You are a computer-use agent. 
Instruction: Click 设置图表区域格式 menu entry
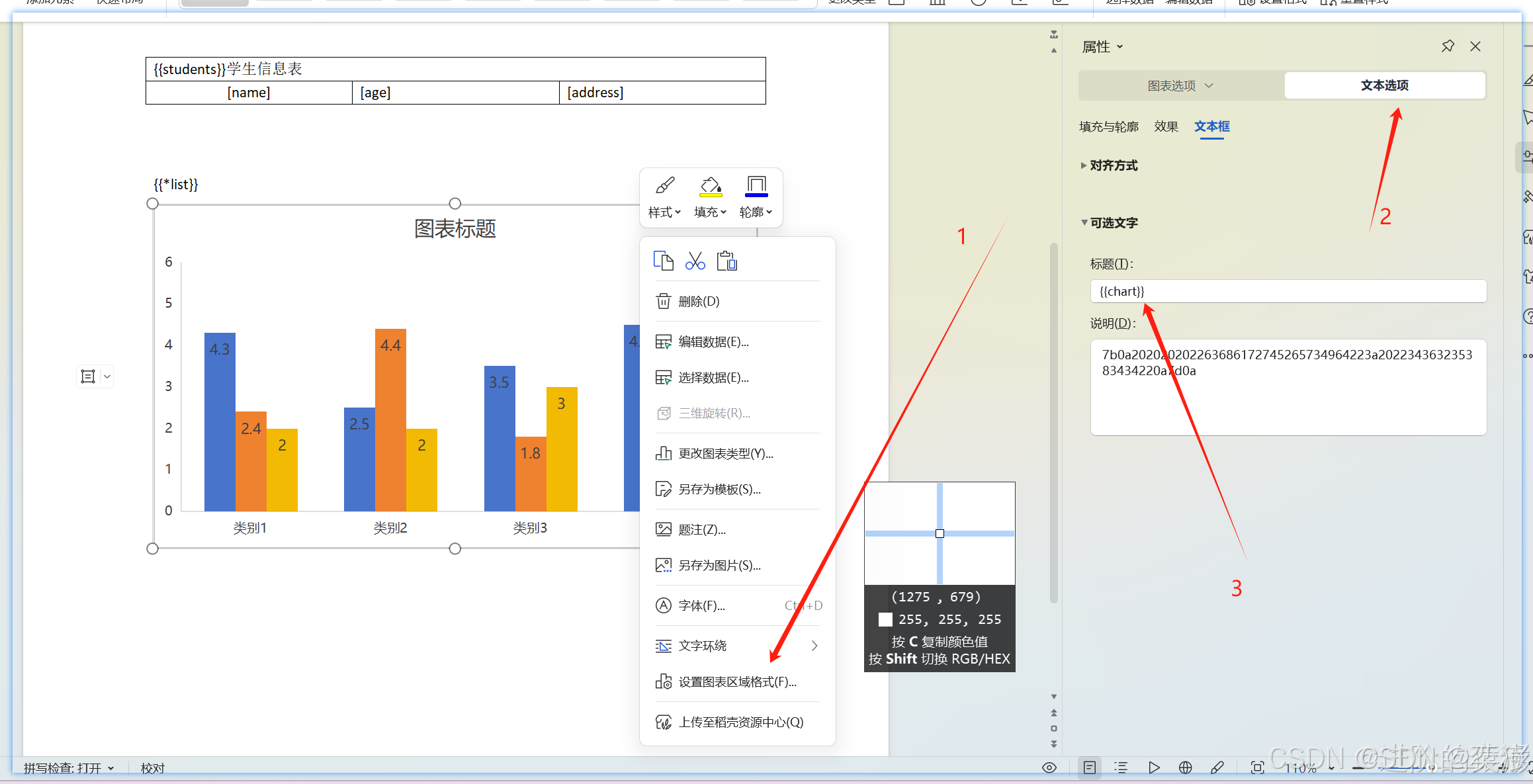tap(737, 682)
